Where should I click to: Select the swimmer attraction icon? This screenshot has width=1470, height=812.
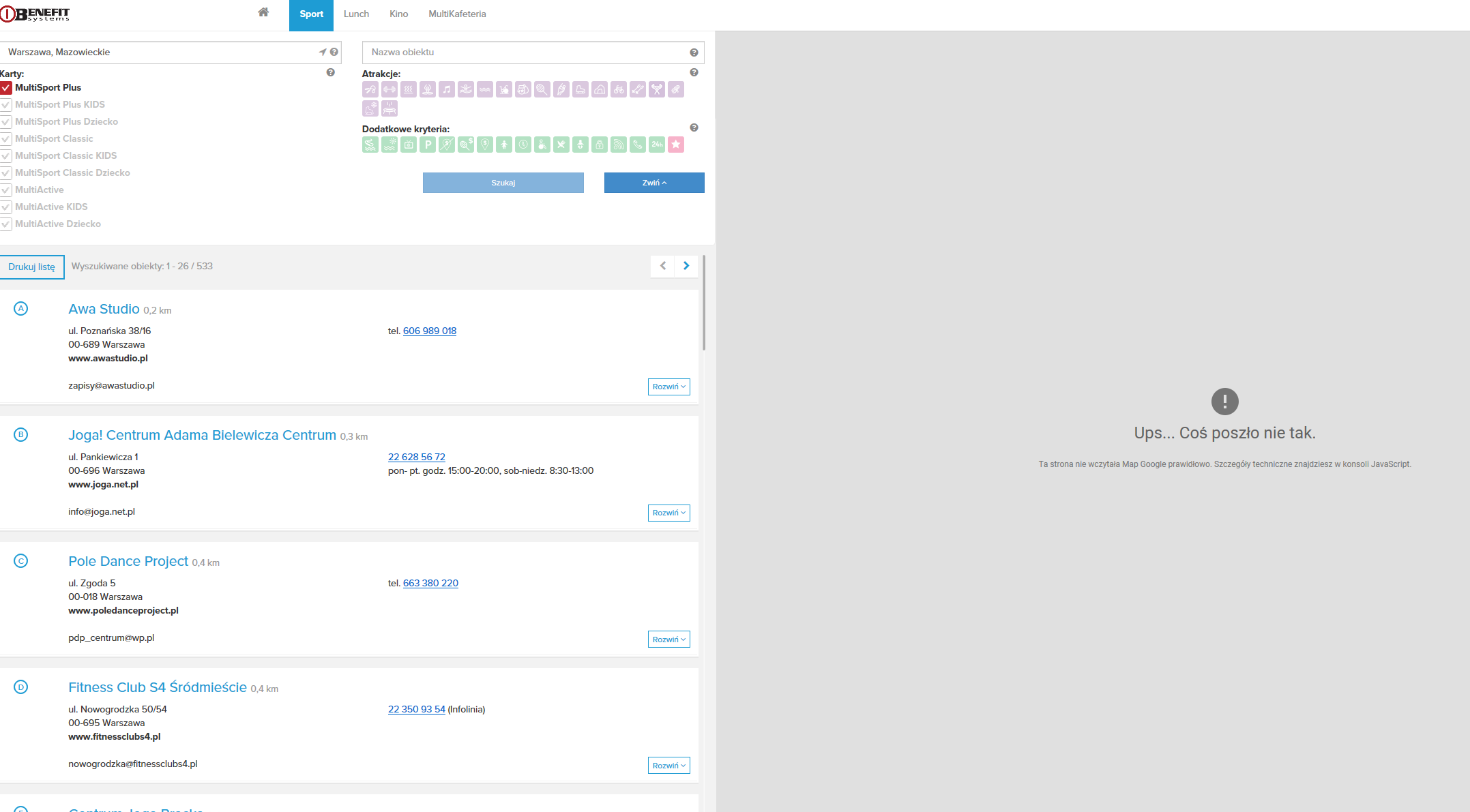tap(466, 89)
